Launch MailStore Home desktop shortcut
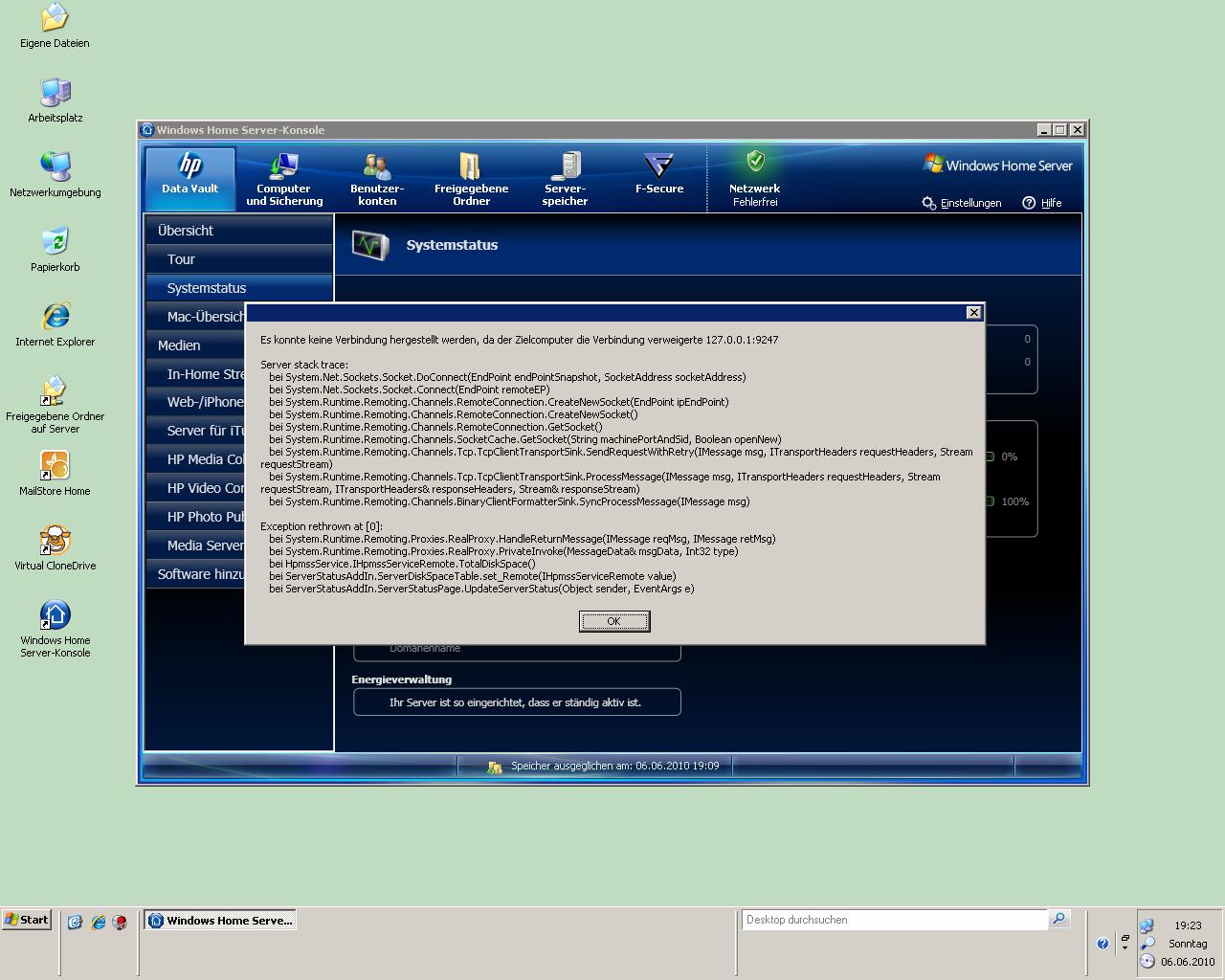 coord(55,473)
